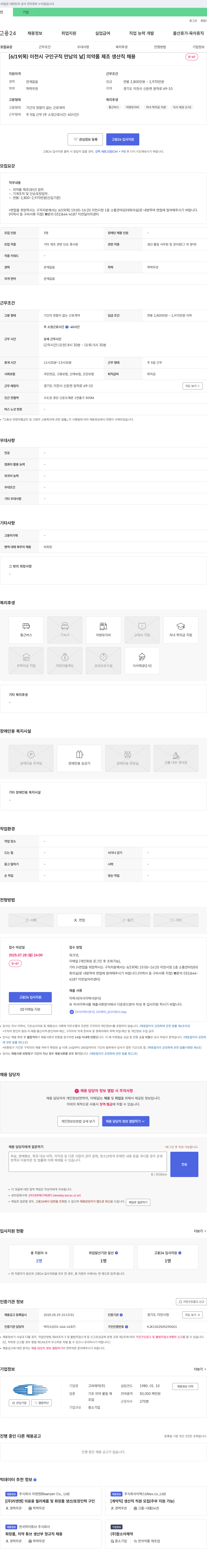Image resolution: width=207 pixels, height=1568 pixels.
Task: Click the 건물 내부 경사로 icon
Action: (176, 758)
